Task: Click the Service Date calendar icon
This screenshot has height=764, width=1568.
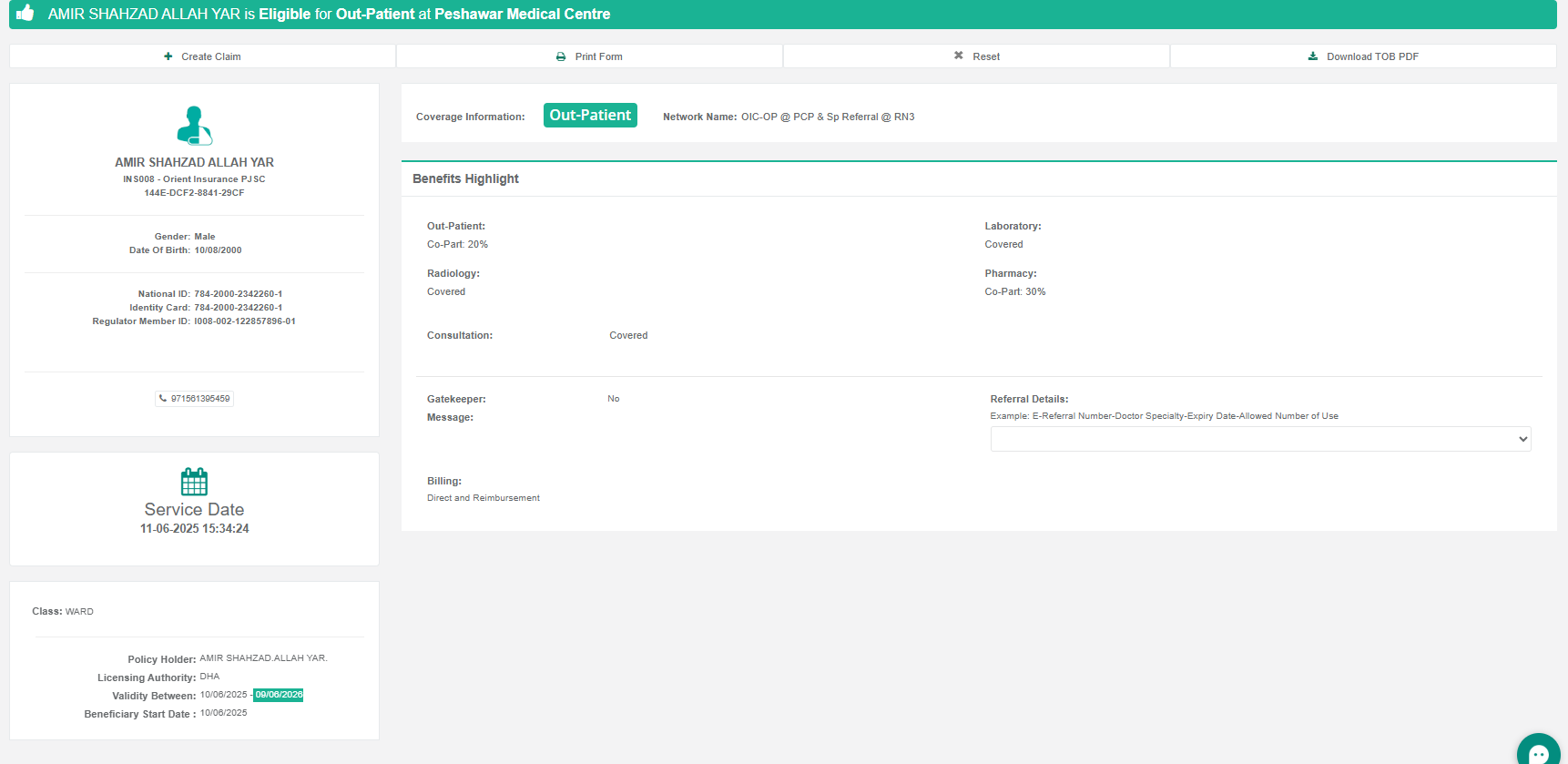Action: (194, 482)
